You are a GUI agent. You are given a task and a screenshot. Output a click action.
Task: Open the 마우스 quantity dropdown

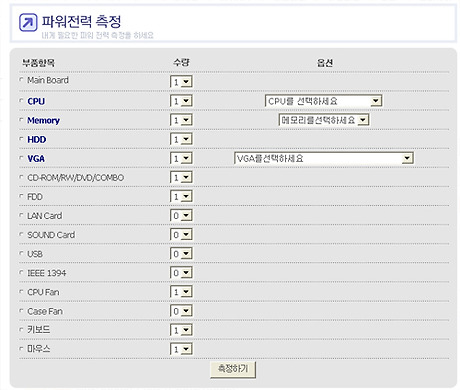coord(181,349)
